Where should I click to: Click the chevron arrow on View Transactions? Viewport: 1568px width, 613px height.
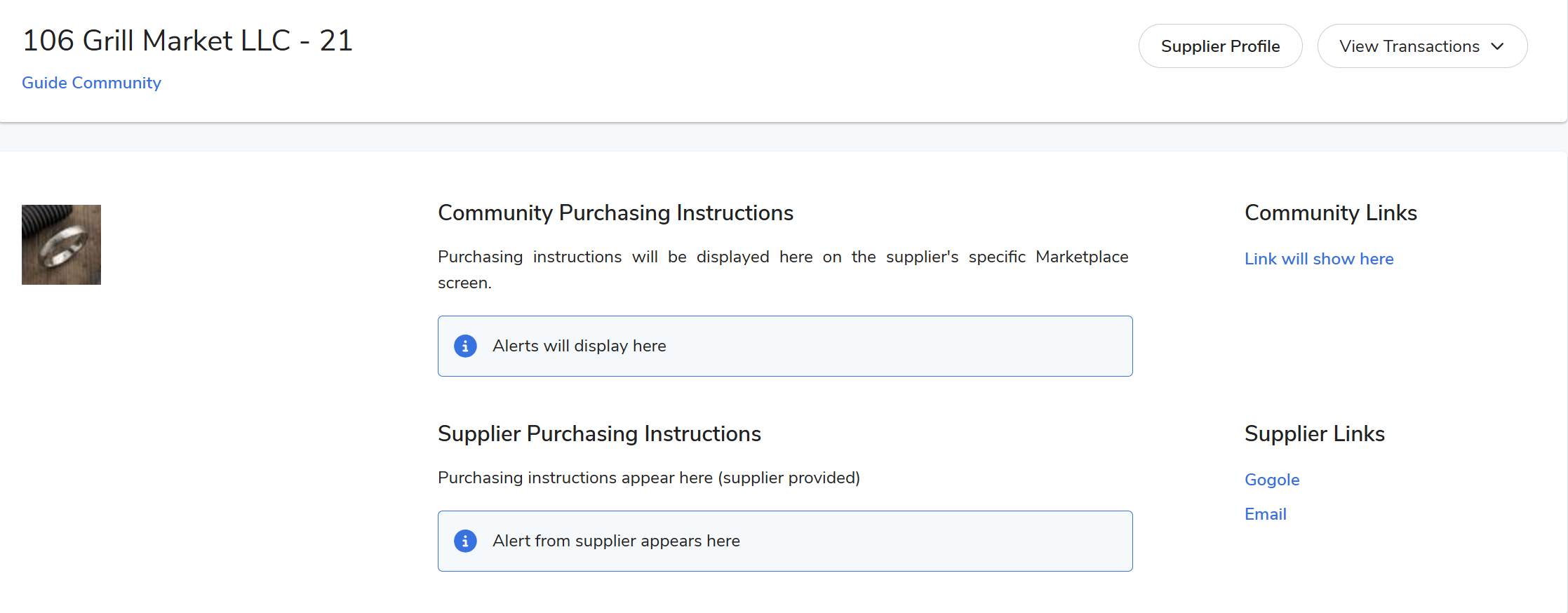(1497, 46)
